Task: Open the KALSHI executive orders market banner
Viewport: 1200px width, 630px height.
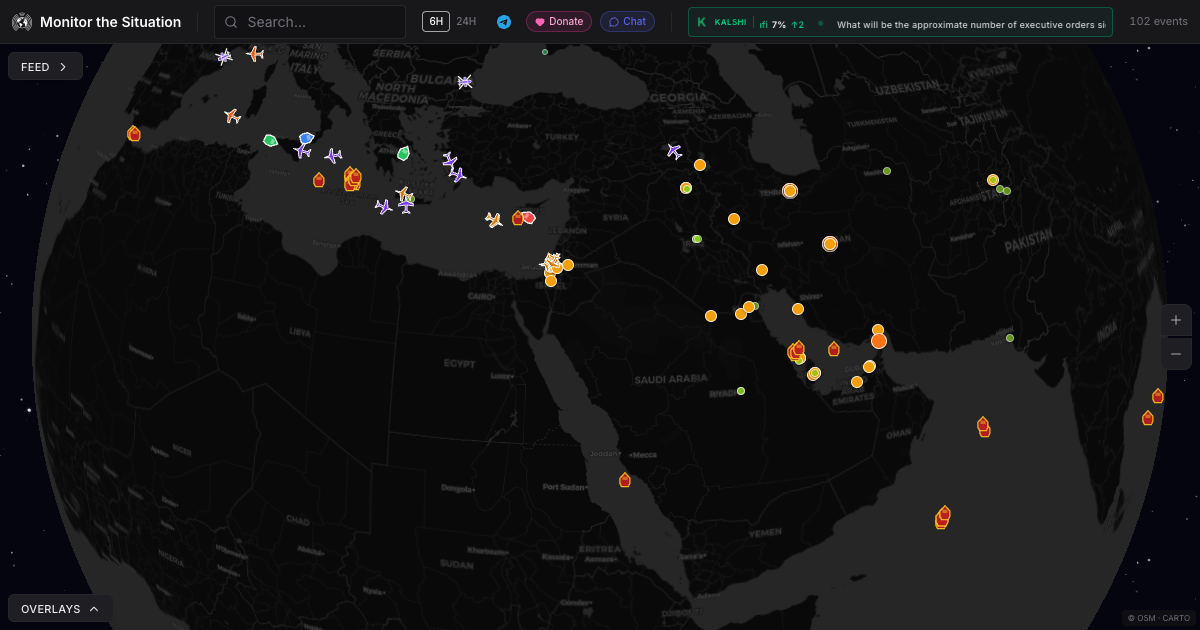Action: coord(900,21)
